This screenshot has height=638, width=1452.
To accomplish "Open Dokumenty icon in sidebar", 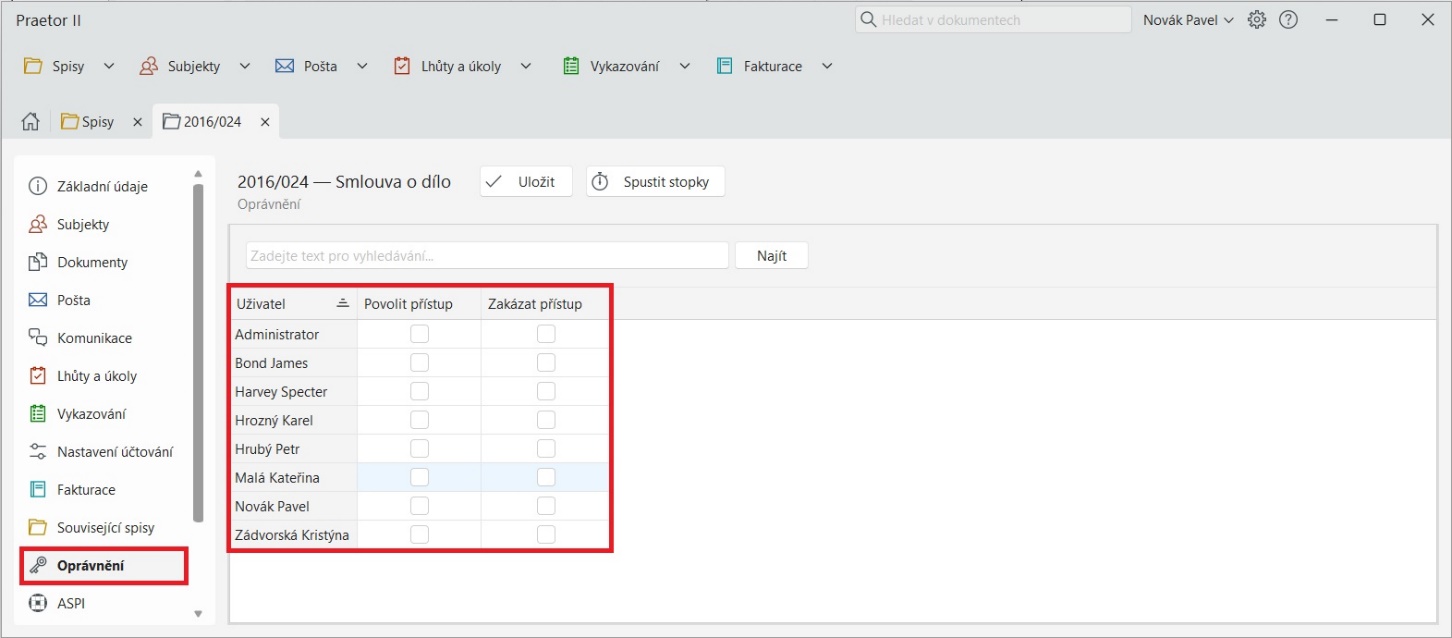I will 38,262.
